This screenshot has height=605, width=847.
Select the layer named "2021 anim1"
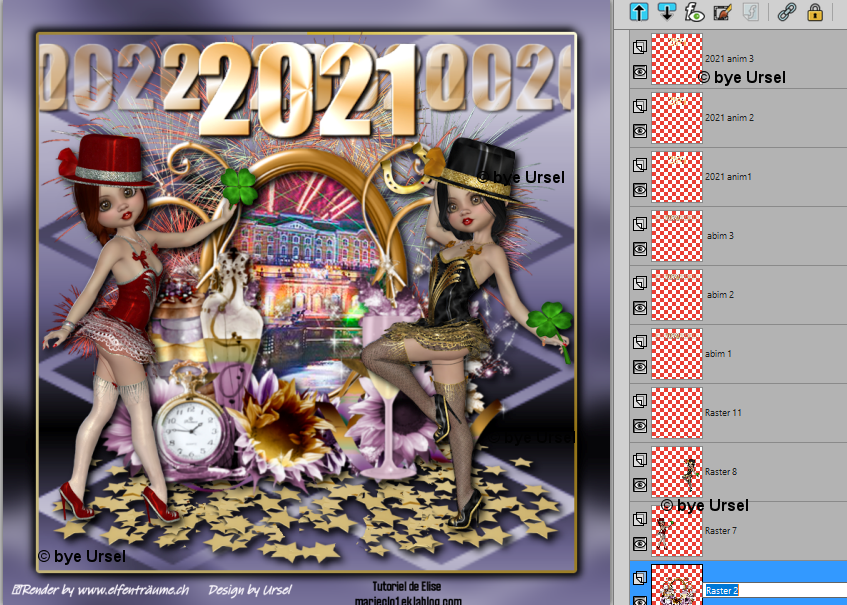pos(728,176)
